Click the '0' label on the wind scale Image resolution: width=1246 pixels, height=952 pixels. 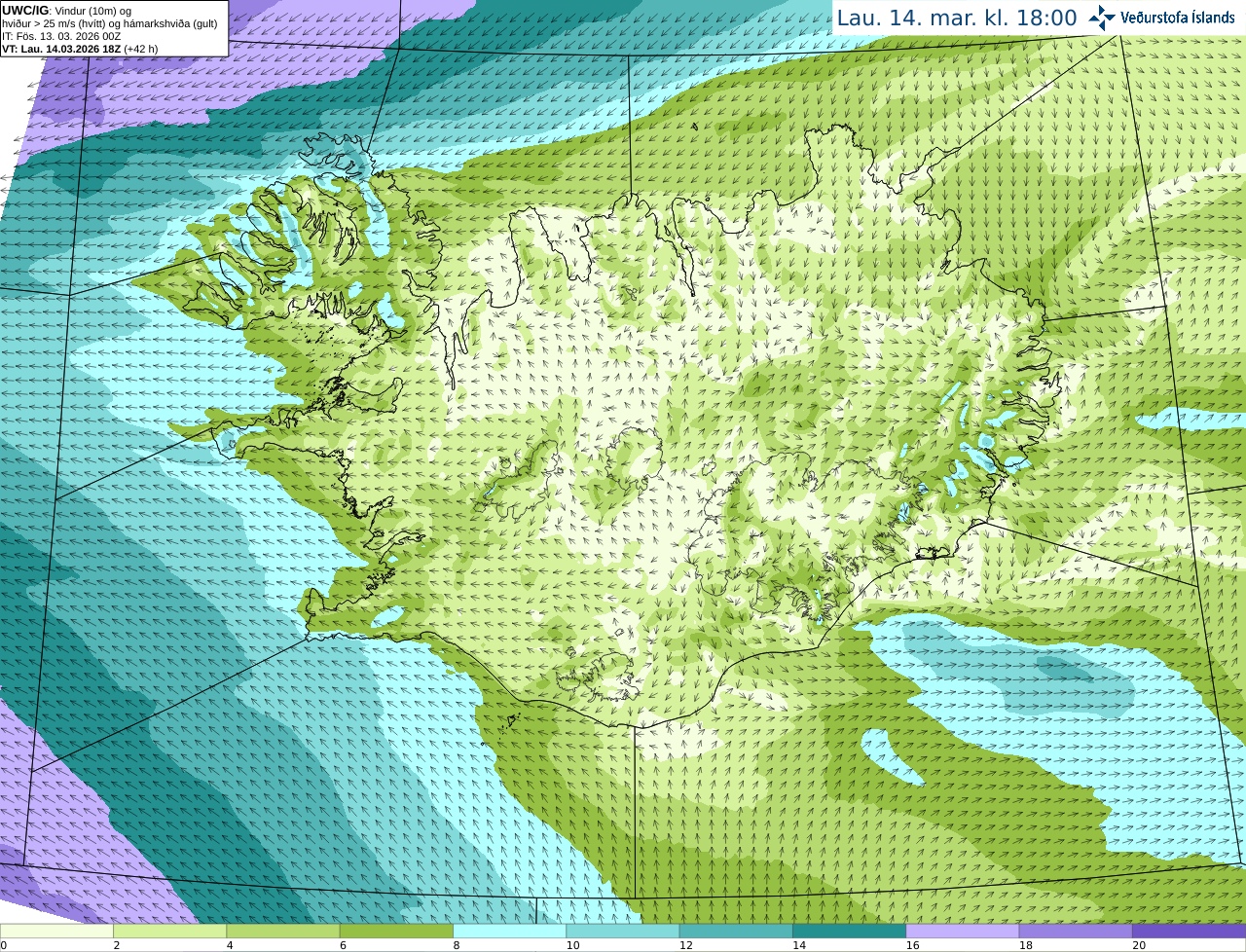3,945
